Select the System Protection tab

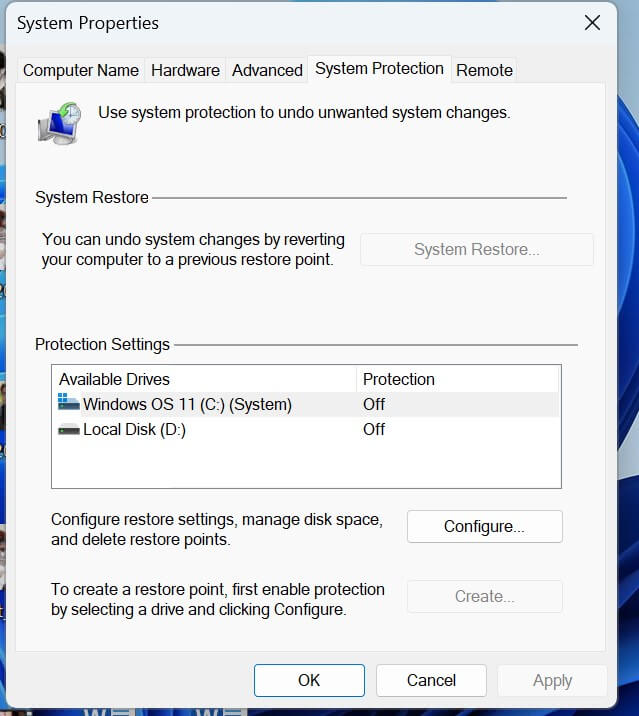point(380,69)
